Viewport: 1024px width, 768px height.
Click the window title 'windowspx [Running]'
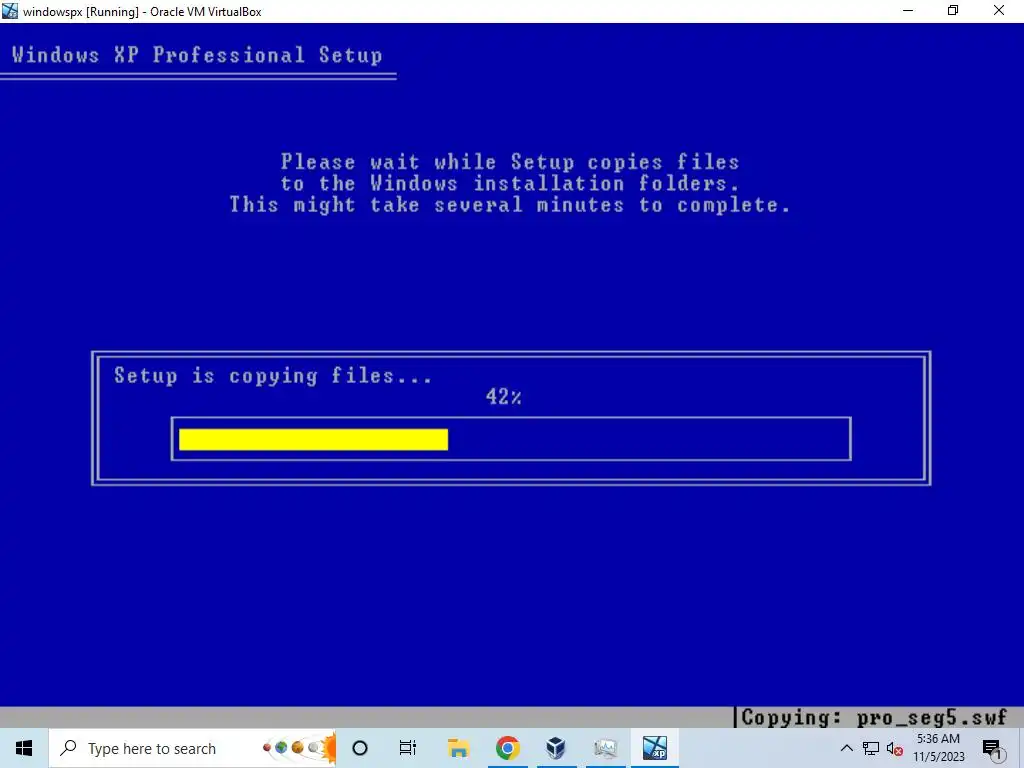tap(80, 12)
